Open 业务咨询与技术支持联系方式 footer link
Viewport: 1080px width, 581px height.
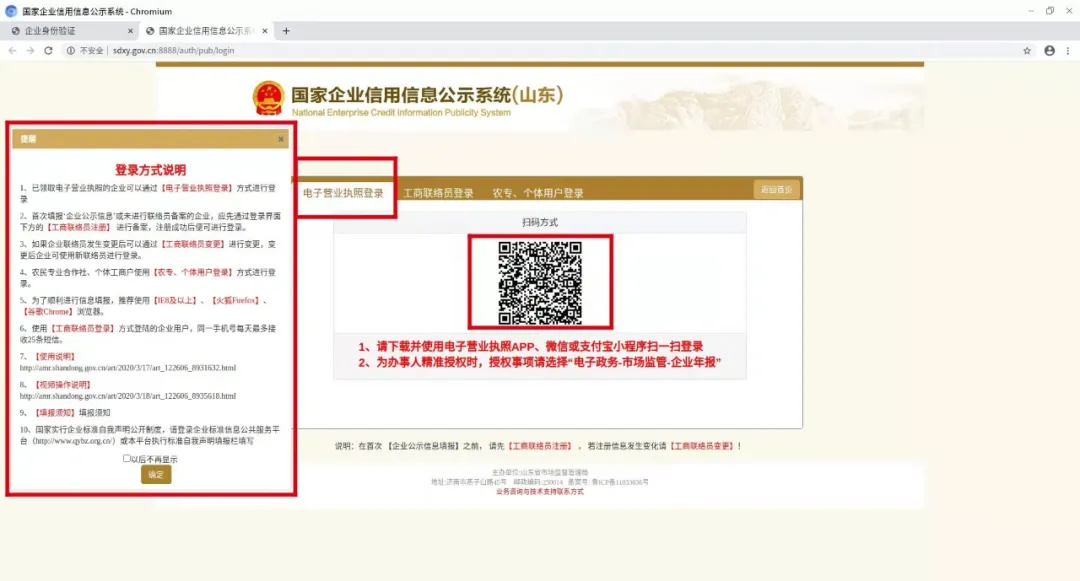540,492
